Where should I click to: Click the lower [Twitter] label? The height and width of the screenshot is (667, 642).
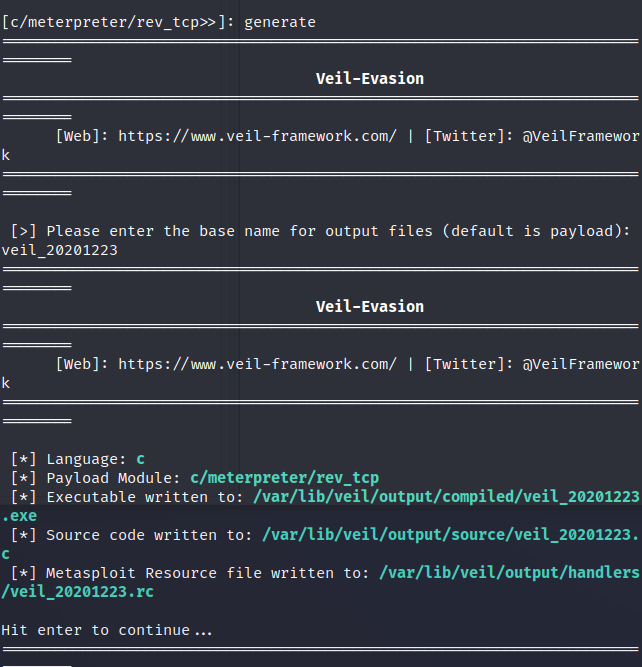click(468, 364)
